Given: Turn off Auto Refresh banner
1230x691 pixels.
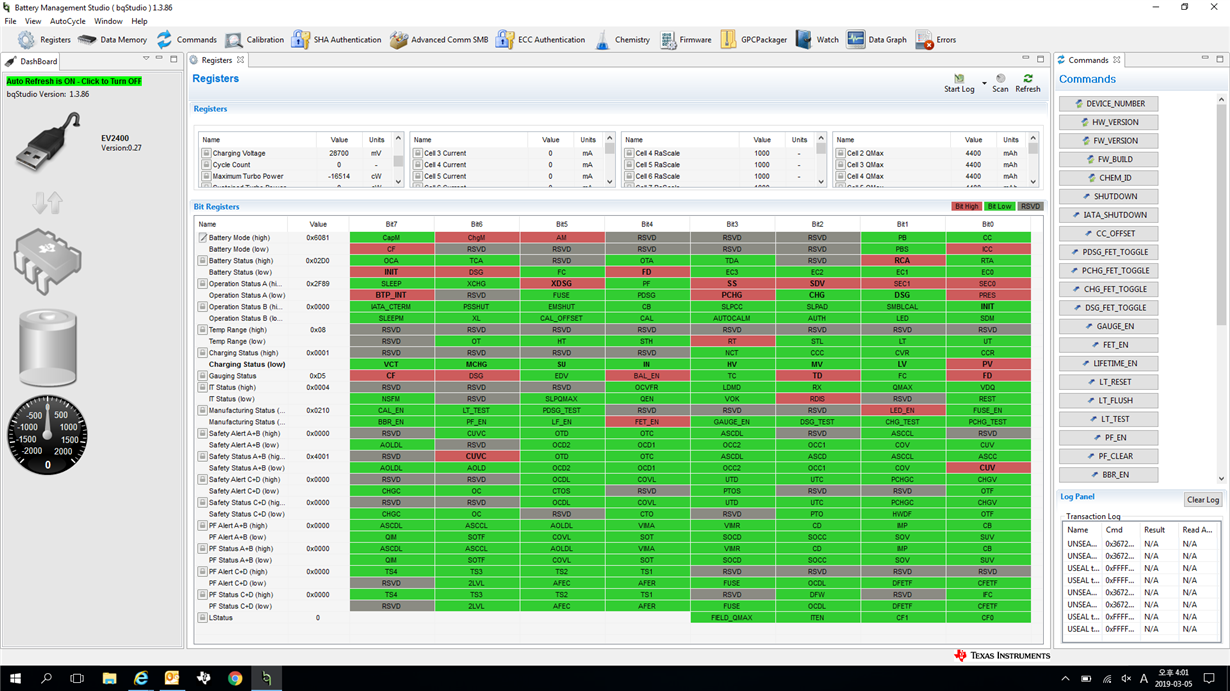Looking at the screenshot, I should pyautogui.click(x=74, y=81).
